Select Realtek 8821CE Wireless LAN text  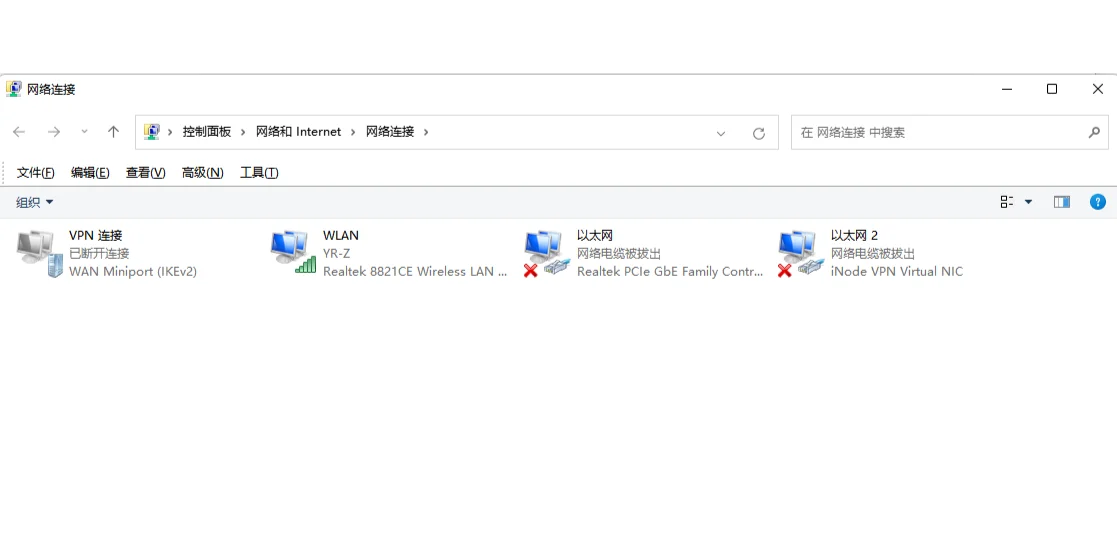pyautogui.click(x=415, y=272)
